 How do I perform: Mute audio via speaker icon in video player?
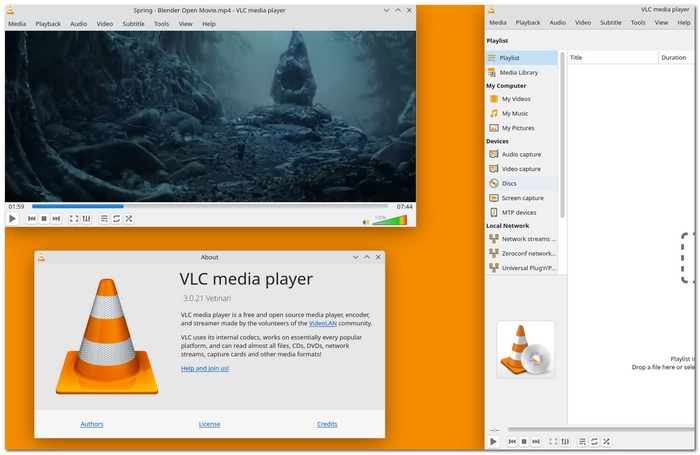366,222
